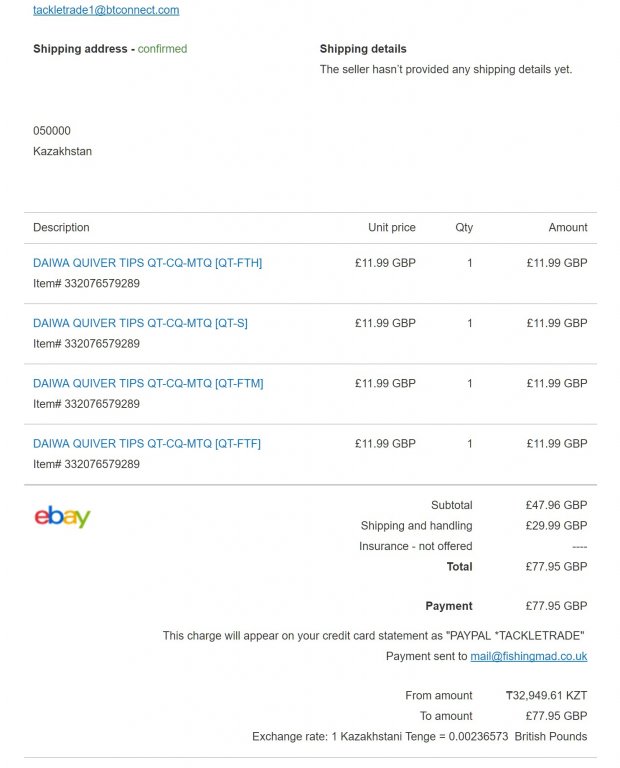
Task: Click the From amount 32,949.61 KZT value
Action: 546,696
